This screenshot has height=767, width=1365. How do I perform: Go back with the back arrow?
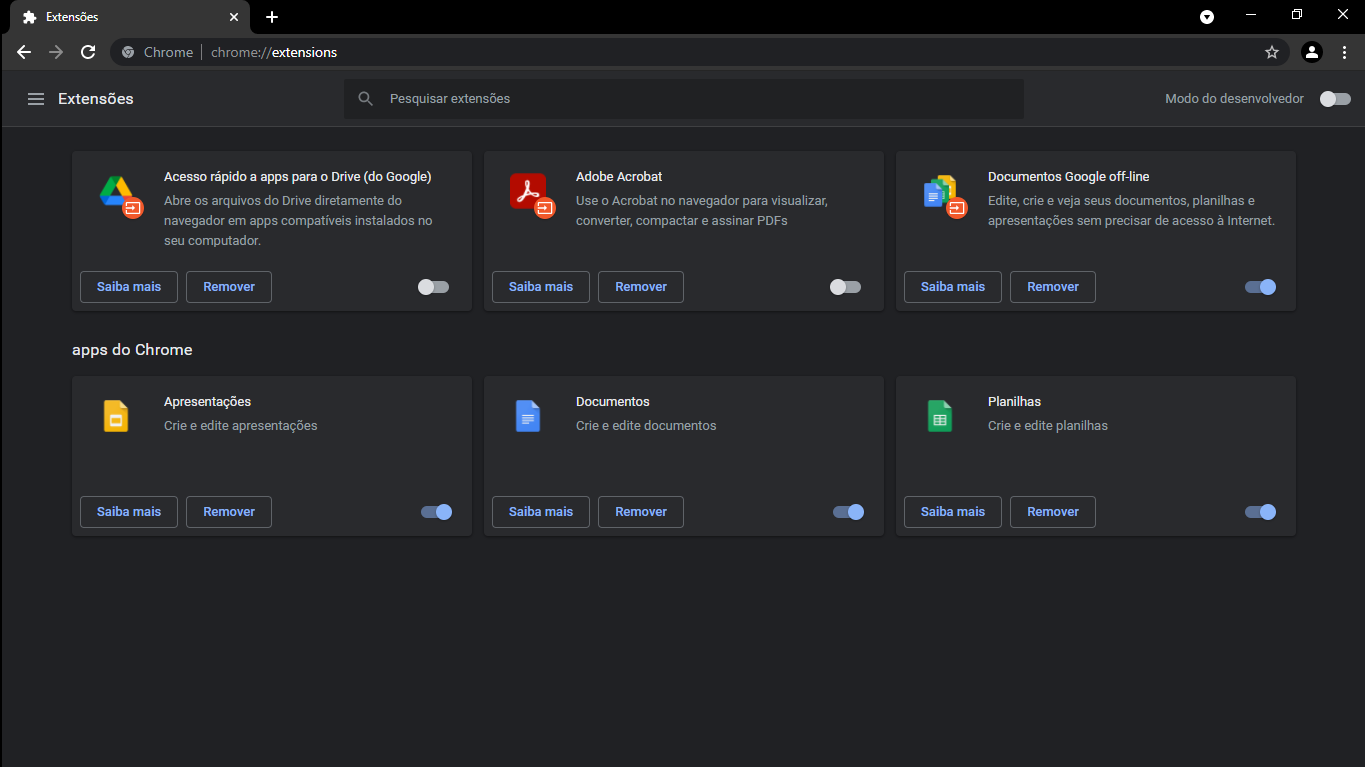click(x=24, y=52)
